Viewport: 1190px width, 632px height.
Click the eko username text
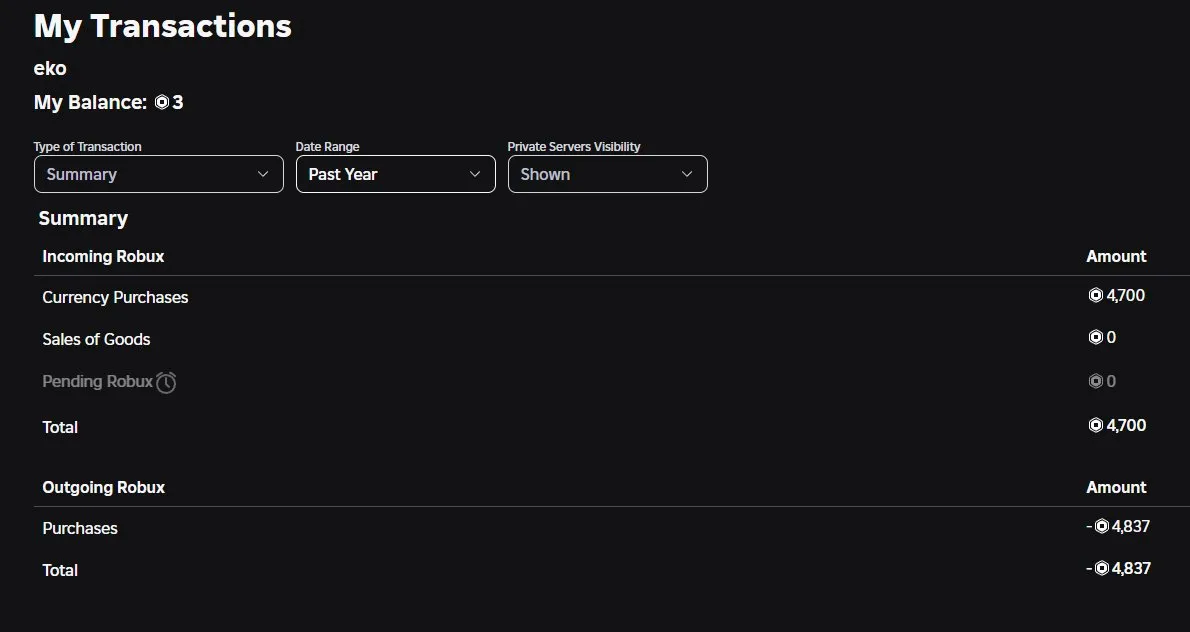pos(50,68)
